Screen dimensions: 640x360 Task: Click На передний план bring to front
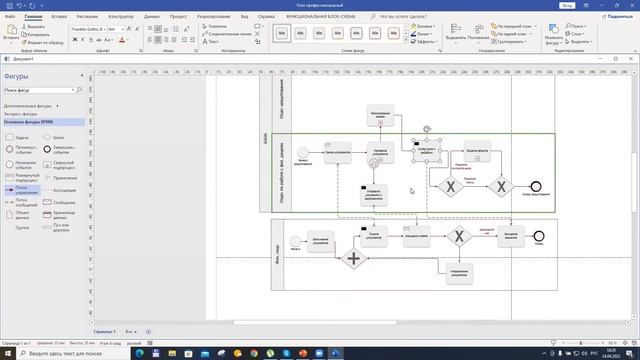[514, 26]
